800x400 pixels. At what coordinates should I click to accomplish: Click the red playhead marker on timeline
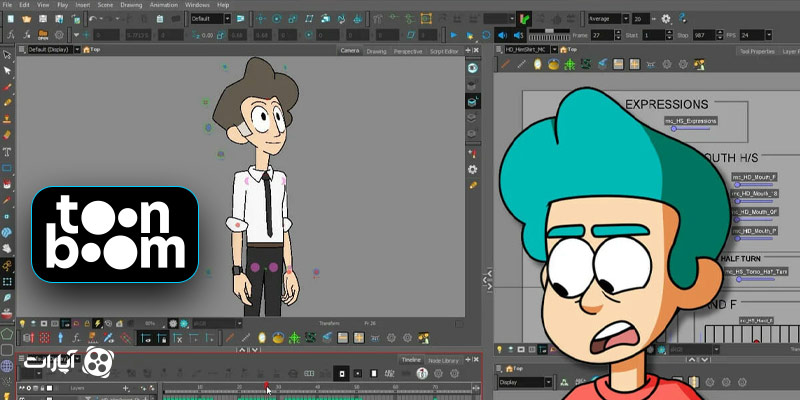click(x=266, y=385)
